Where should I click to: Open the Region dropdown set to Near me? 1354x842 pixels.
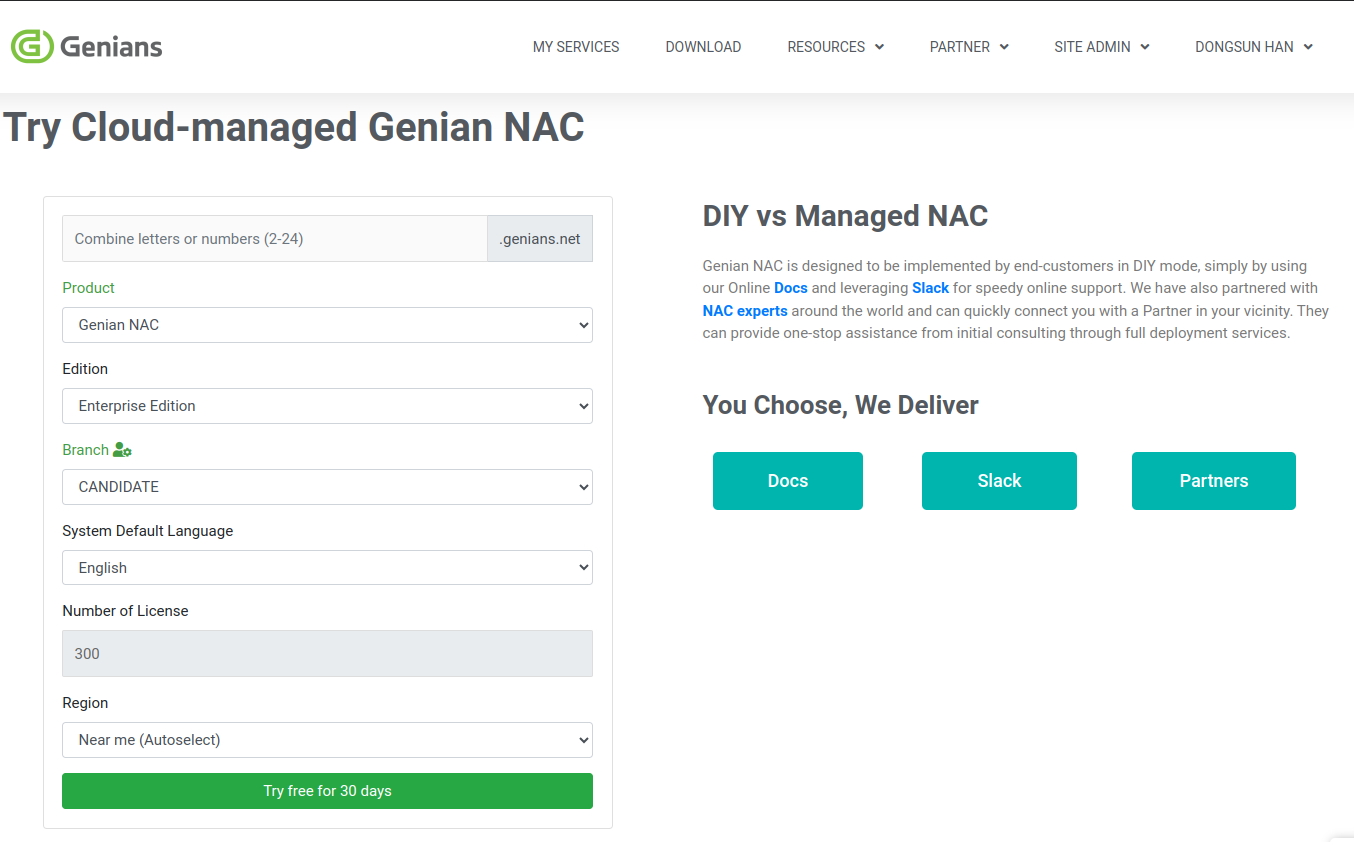coord(327,739)
